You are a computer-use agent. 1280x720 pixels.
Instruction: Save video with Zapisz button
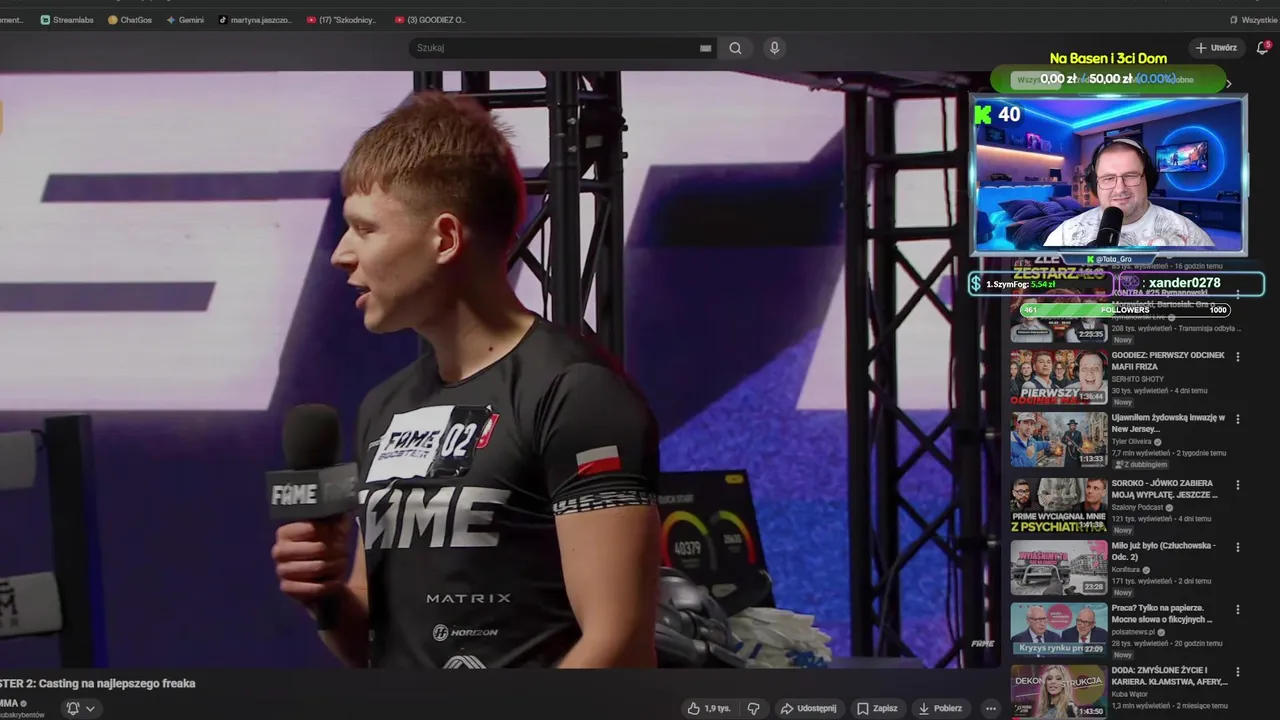[877, 708]
